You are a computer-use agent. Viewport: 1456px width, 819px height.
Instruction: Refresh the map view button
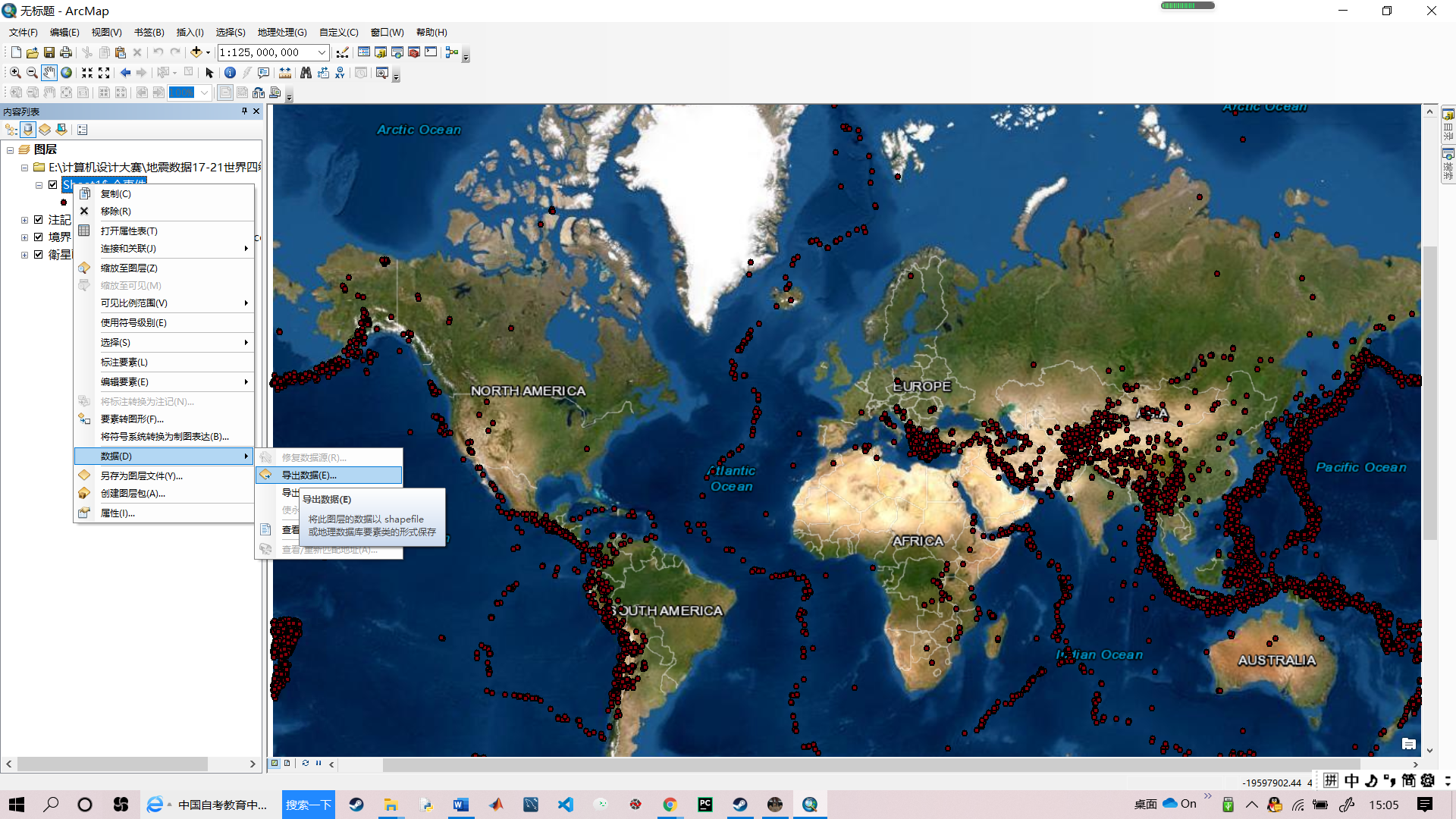(306, 764)
